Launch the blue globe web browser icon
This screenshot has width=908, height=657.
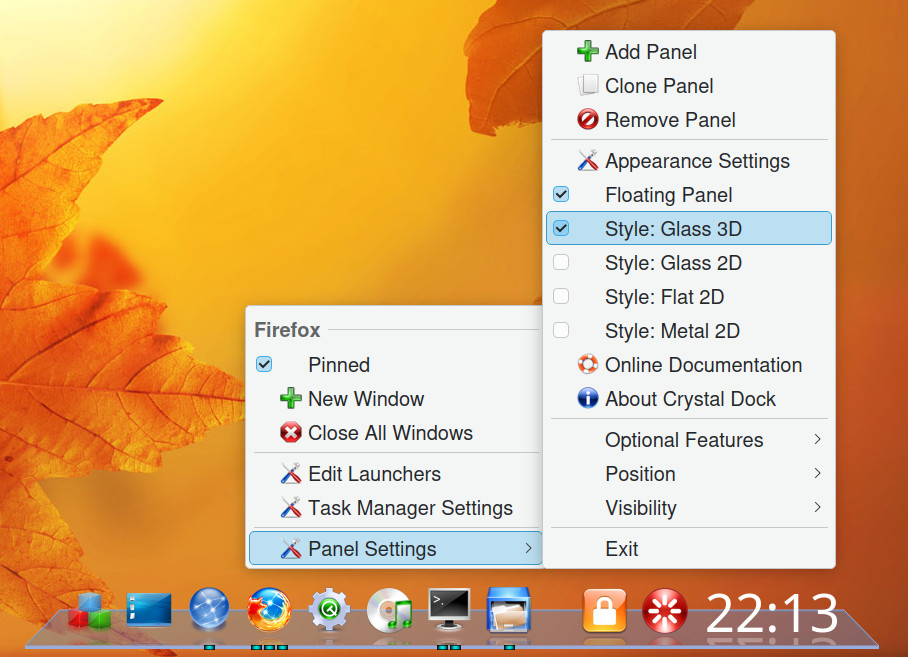point(209,608)
